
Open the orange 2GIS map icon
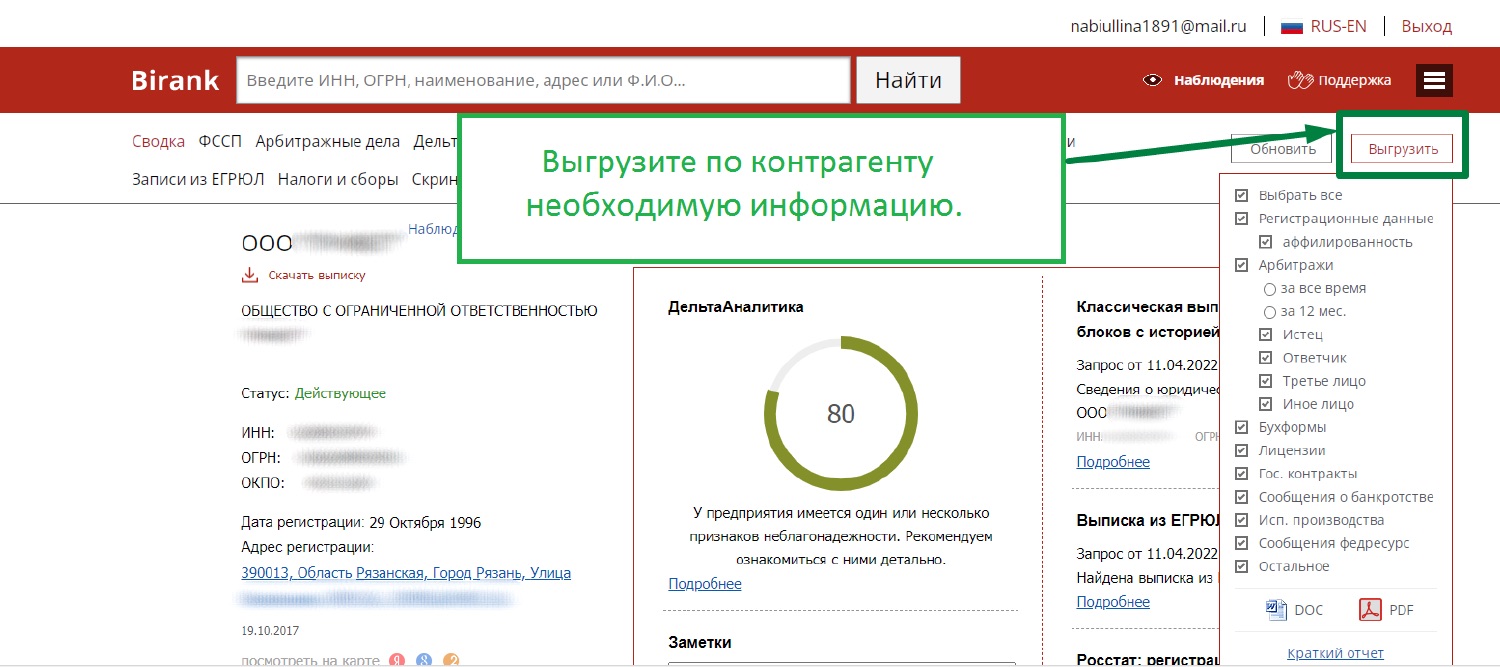(x=451, y=661)
